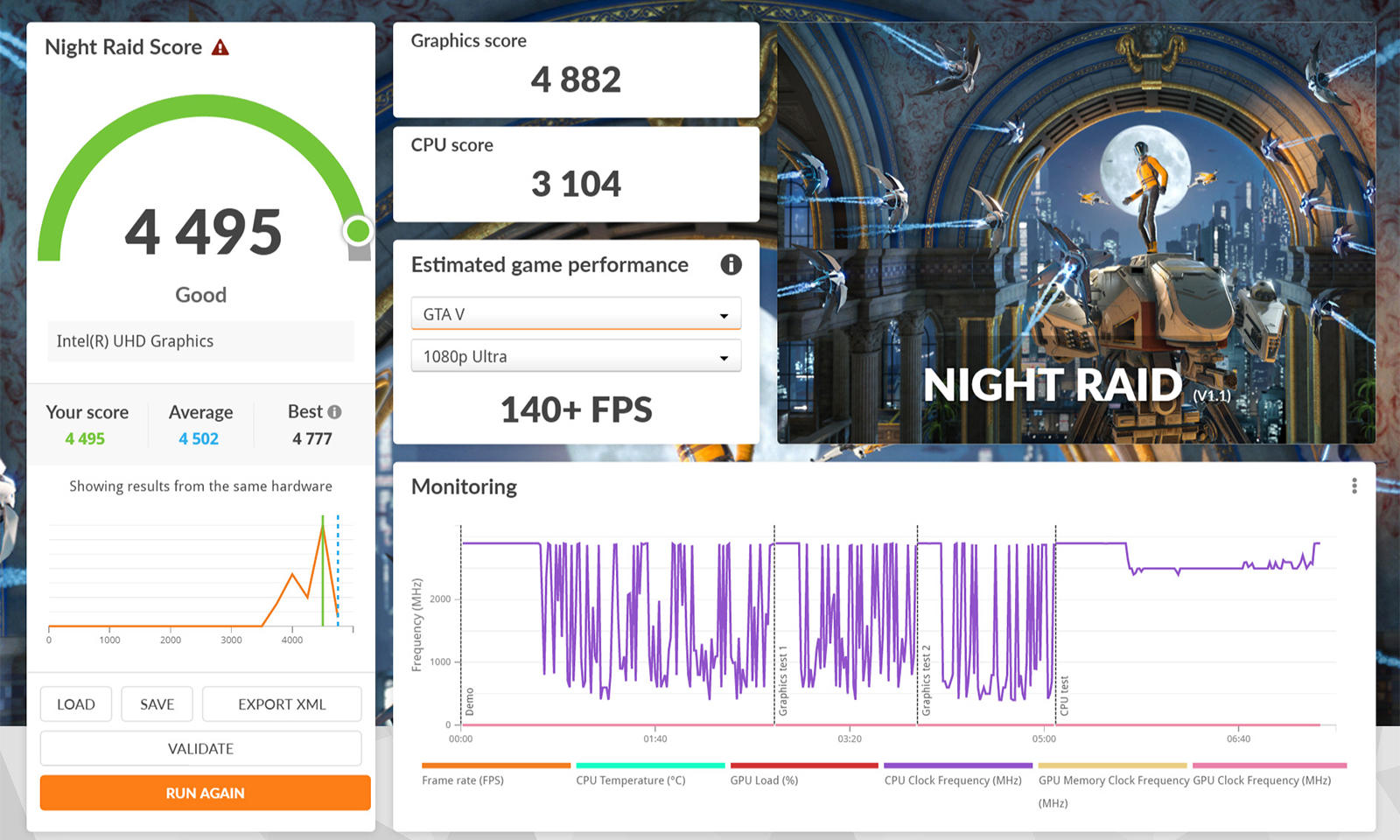Open the Monitoring three-dot options menu
Viewport: 1400px width, 840px height.
coord(1354,486)
